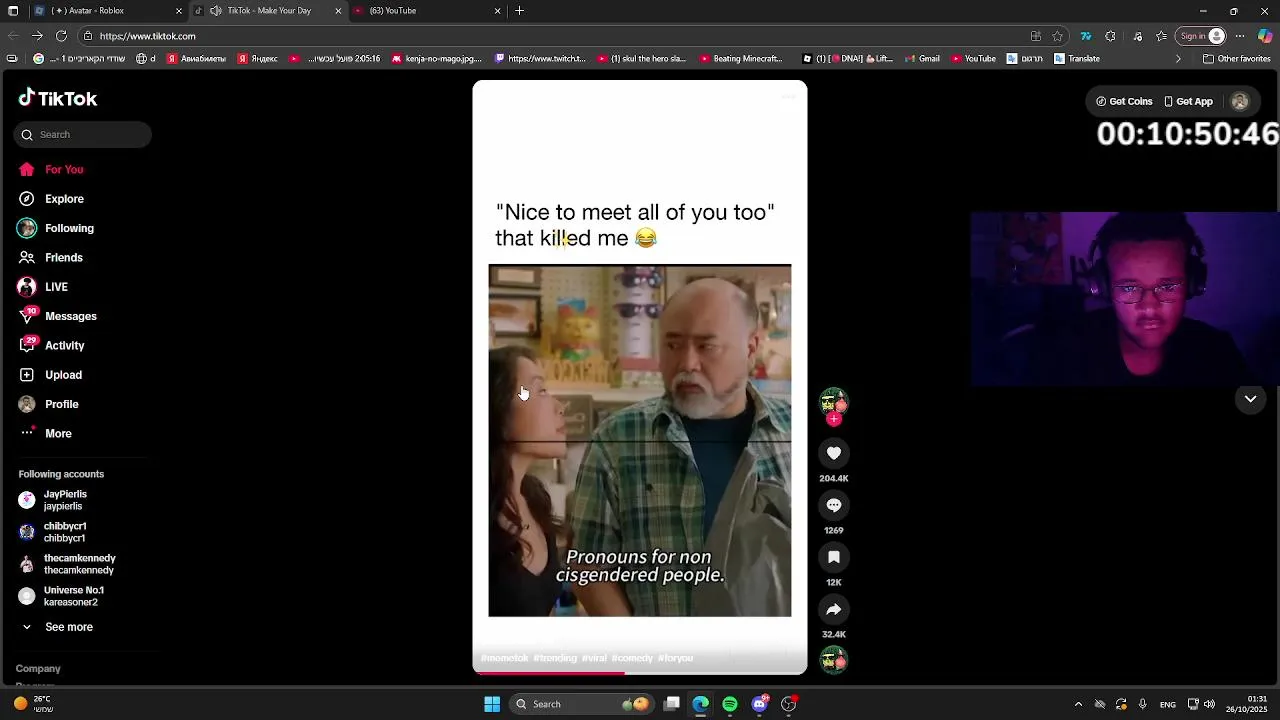Open the Beating Minecraft bookmark

pos(741,59)
